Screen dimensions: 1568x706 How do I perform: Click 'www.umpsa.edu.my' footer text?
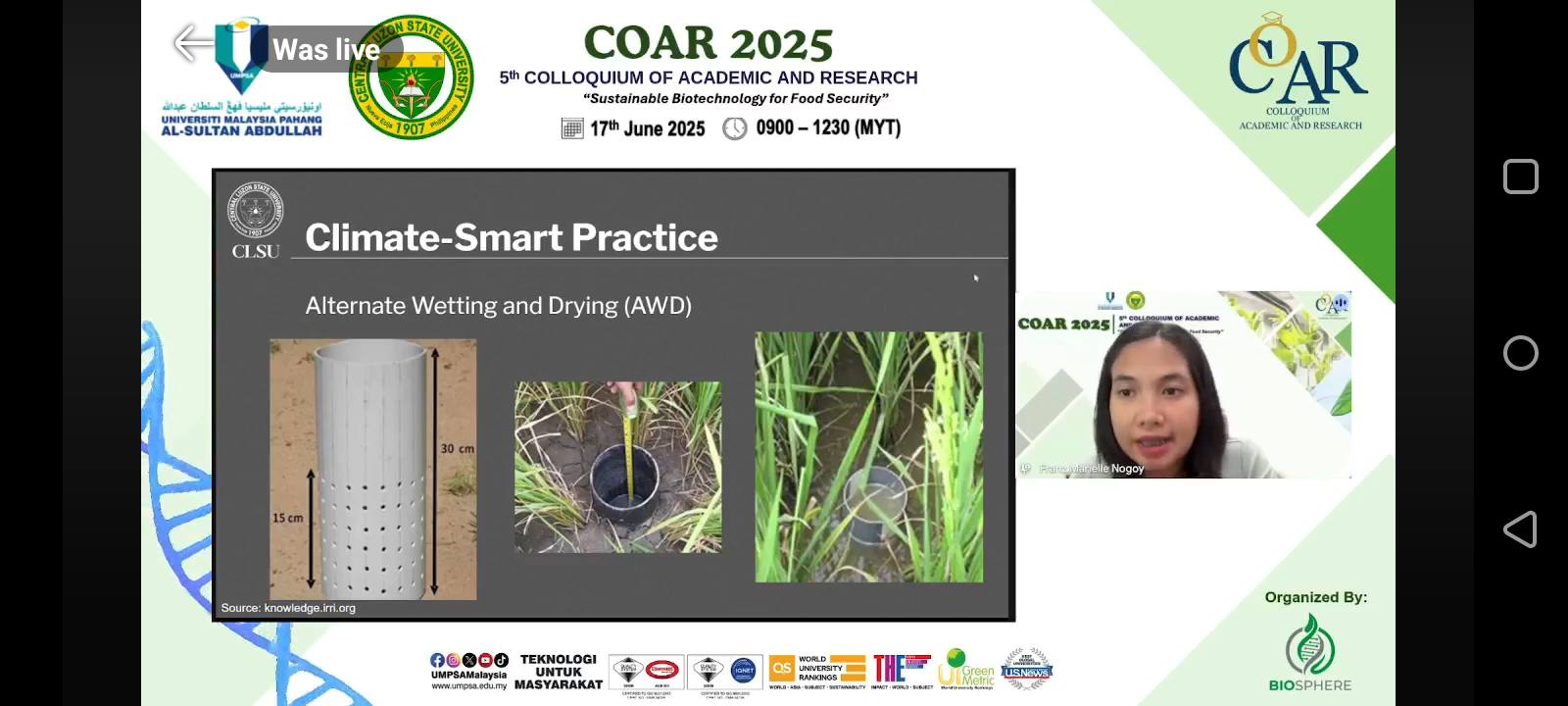point(469,685)
